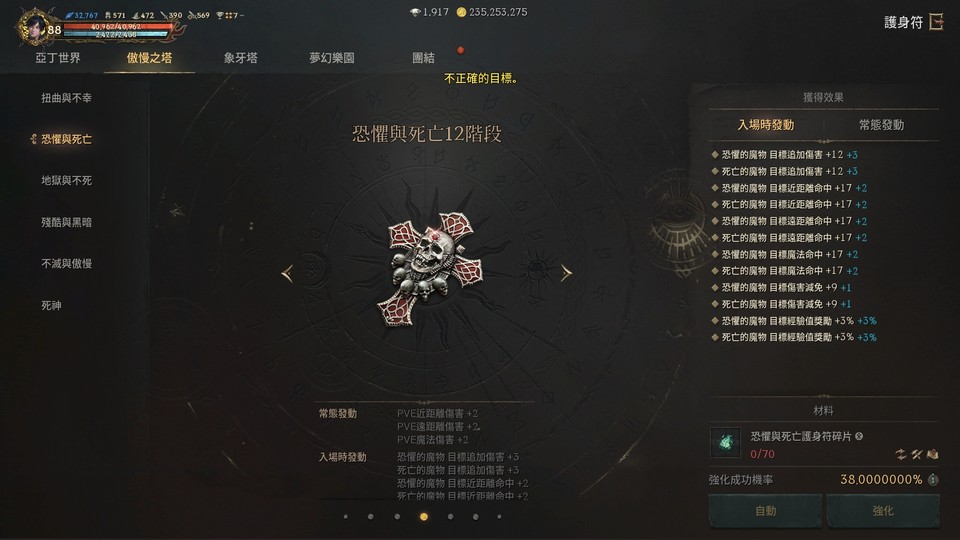This screenshot has width=960, height=540.
Task: Open the player portrait avatar
Action: pyautogui.click(x=34, y=28)
